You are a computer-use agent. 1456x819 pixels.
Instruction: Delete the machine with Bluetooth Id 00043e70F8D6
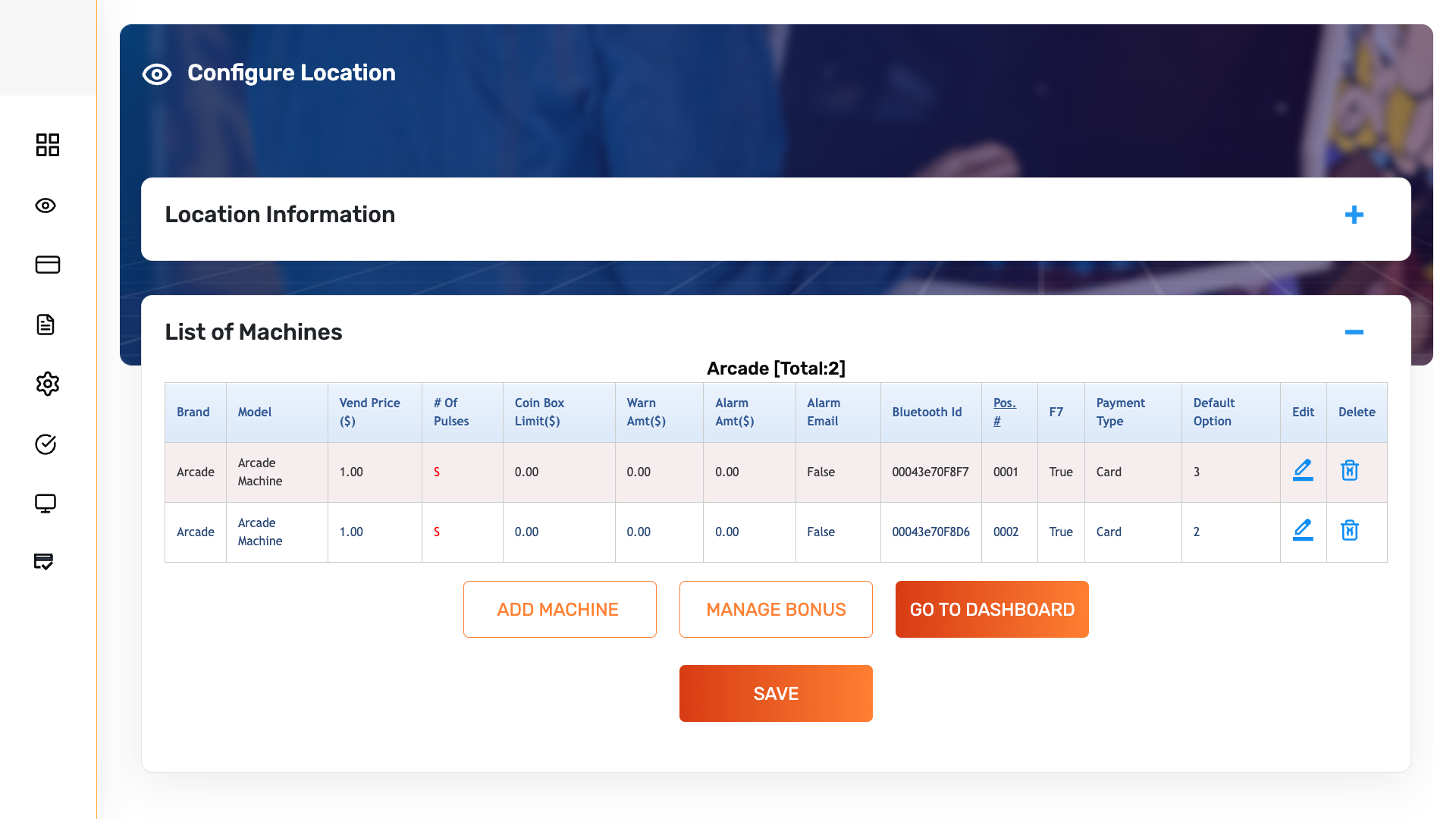point(1350,531)
